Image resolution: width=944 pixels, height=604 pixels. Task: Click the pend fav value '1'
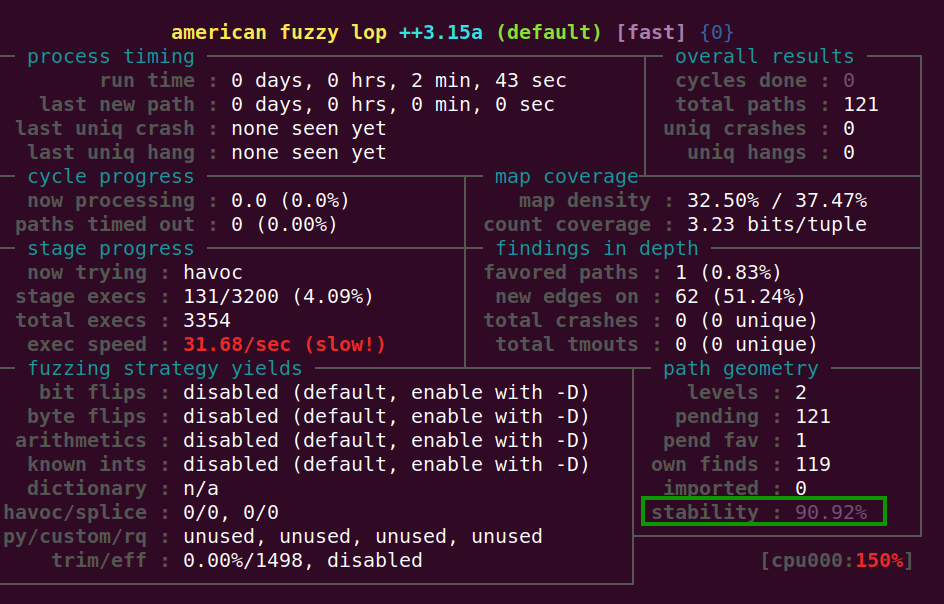(801, 441)
